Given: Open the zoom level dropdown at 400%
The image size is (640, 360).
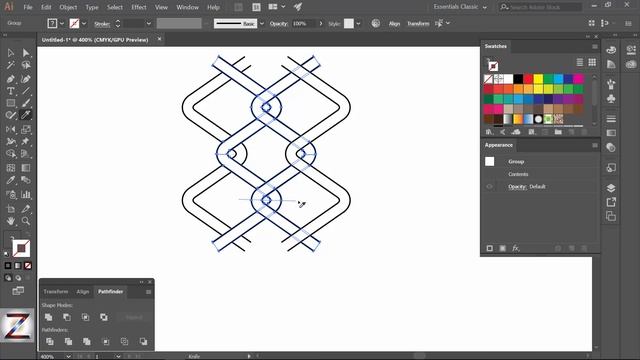Looking at the screenshot, I should [69, 356].
